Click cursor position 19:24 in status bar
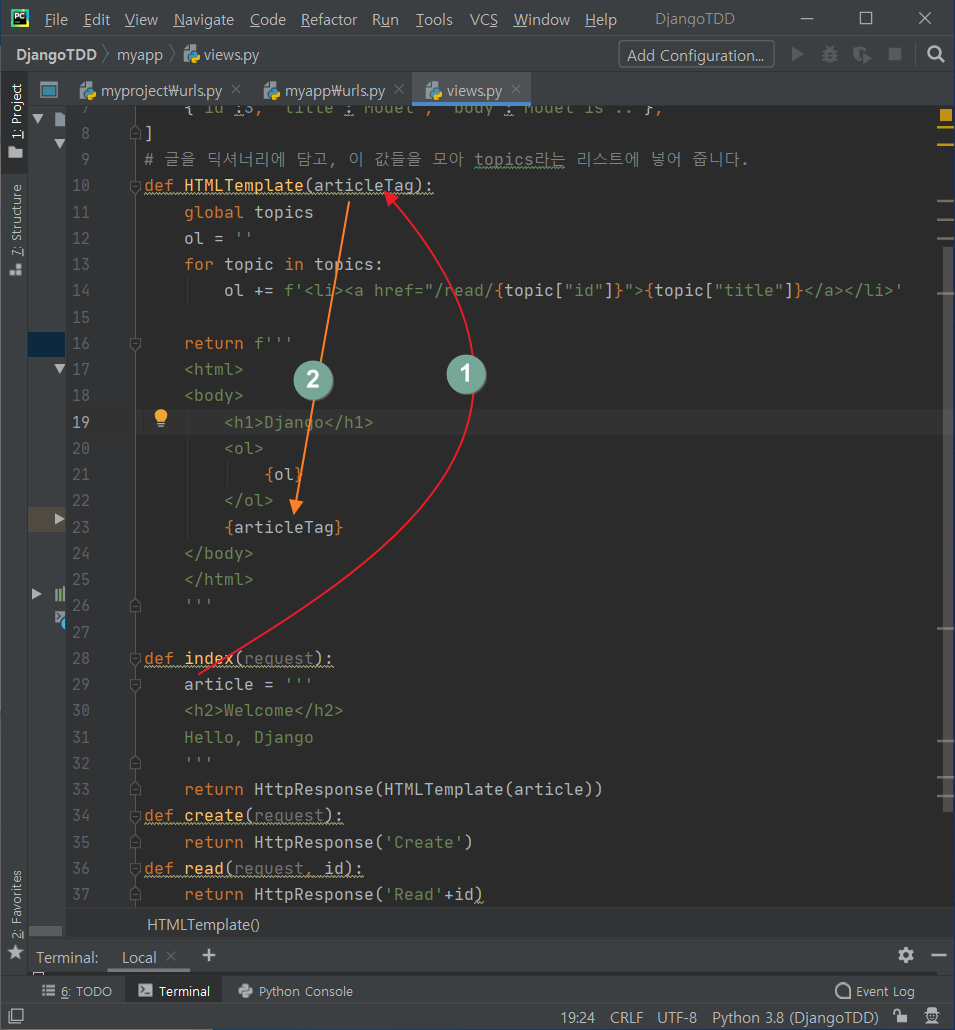This screenshot has width=955, height=1030. pyautogui.click(x=577, y=1017)
